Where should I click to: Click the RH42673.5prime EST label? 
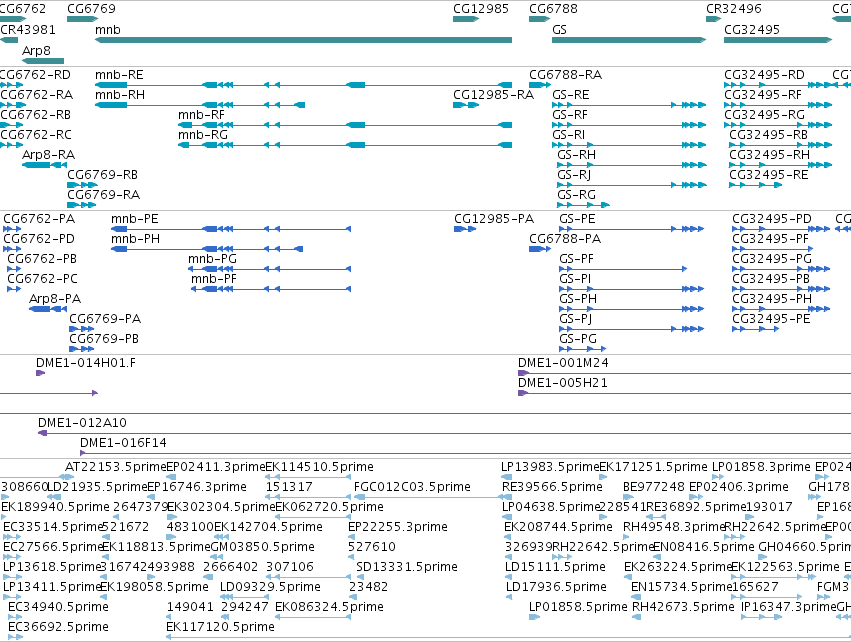[683, 607]
